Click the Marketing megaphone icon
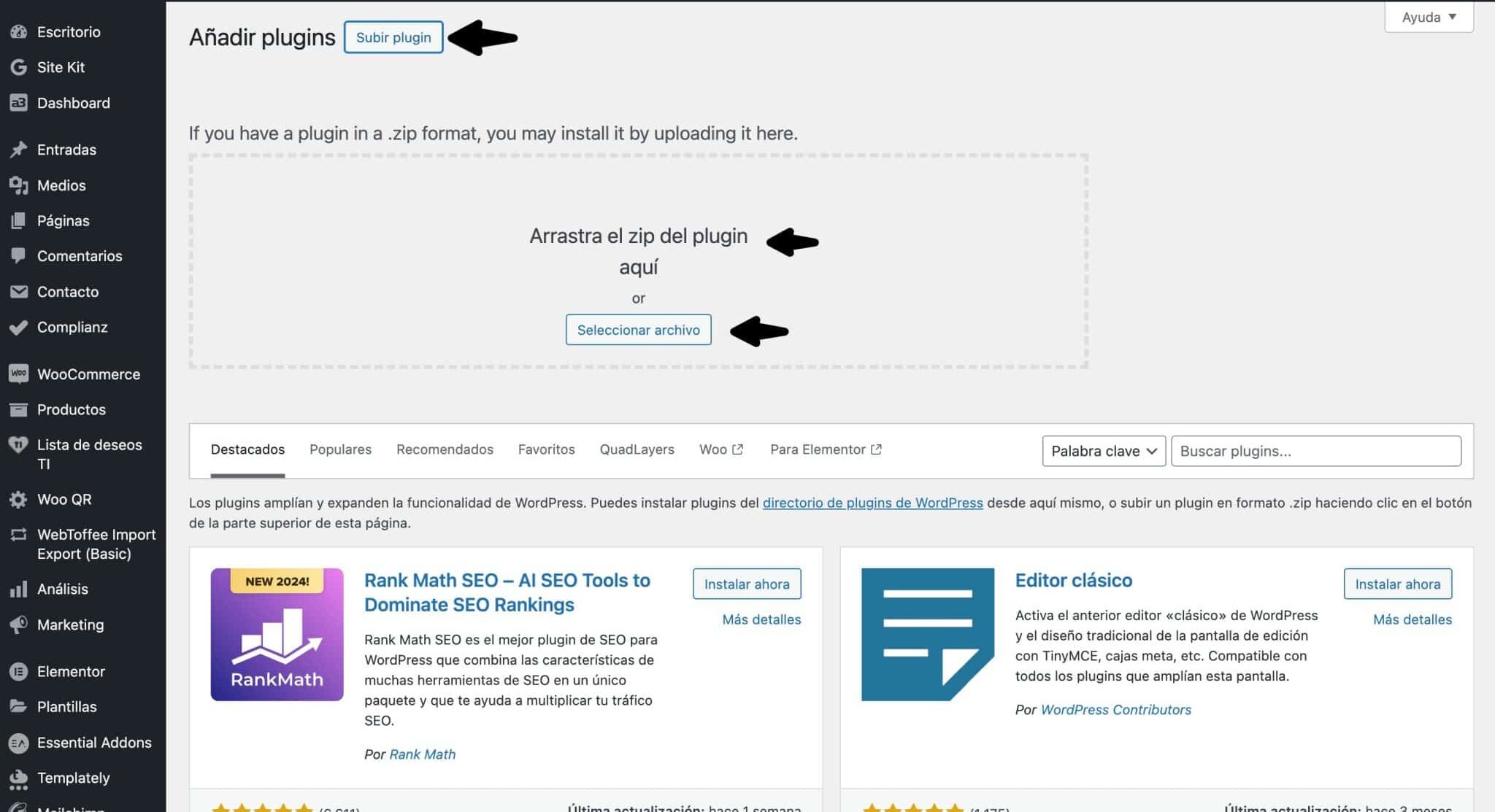1495x812 pixels. [x=19, y=625]
